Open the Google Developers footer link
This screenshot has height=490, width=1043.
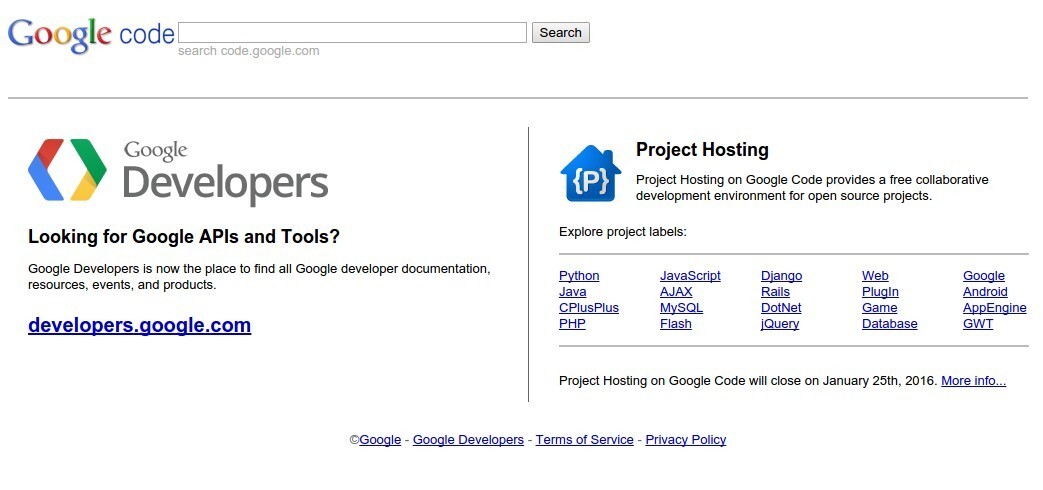468,439
